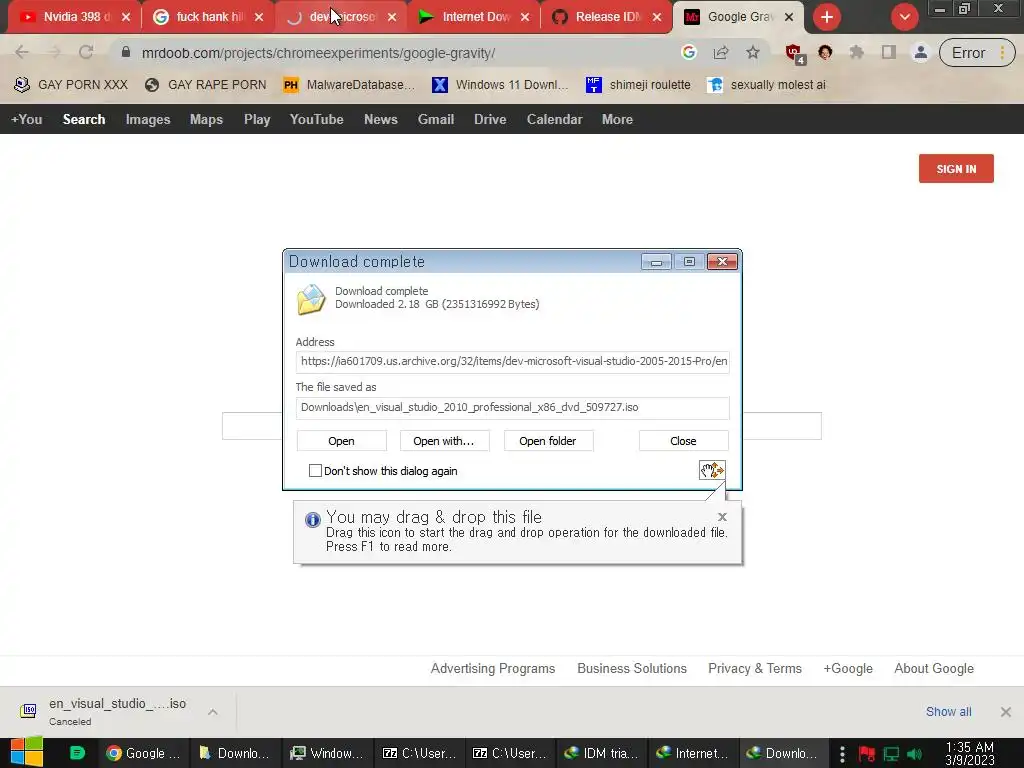Open Images in the Google bar
Viewport: 1024px width, 768px height.
click(148, 120)
